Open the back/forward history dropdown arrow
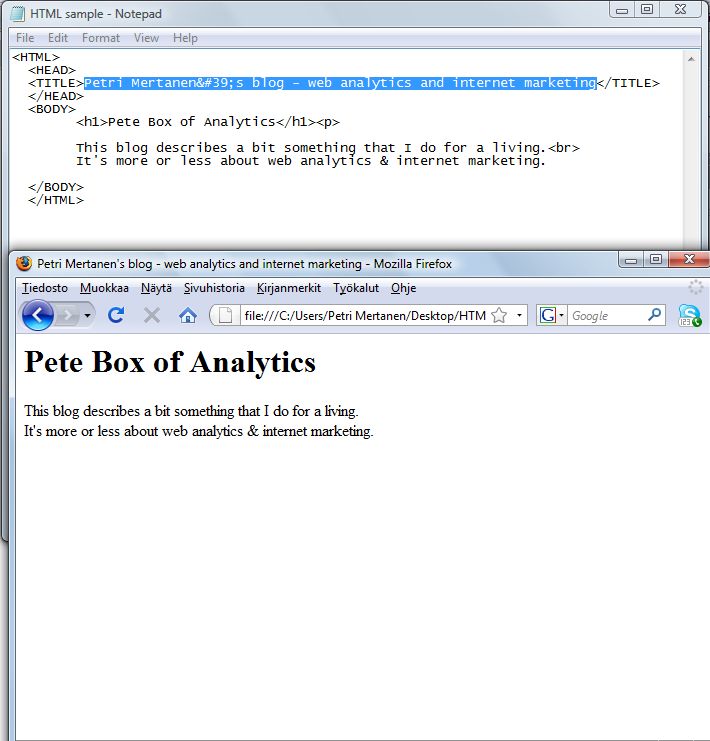Viewport: 710px width, 741px height. (x=87, y=315)
